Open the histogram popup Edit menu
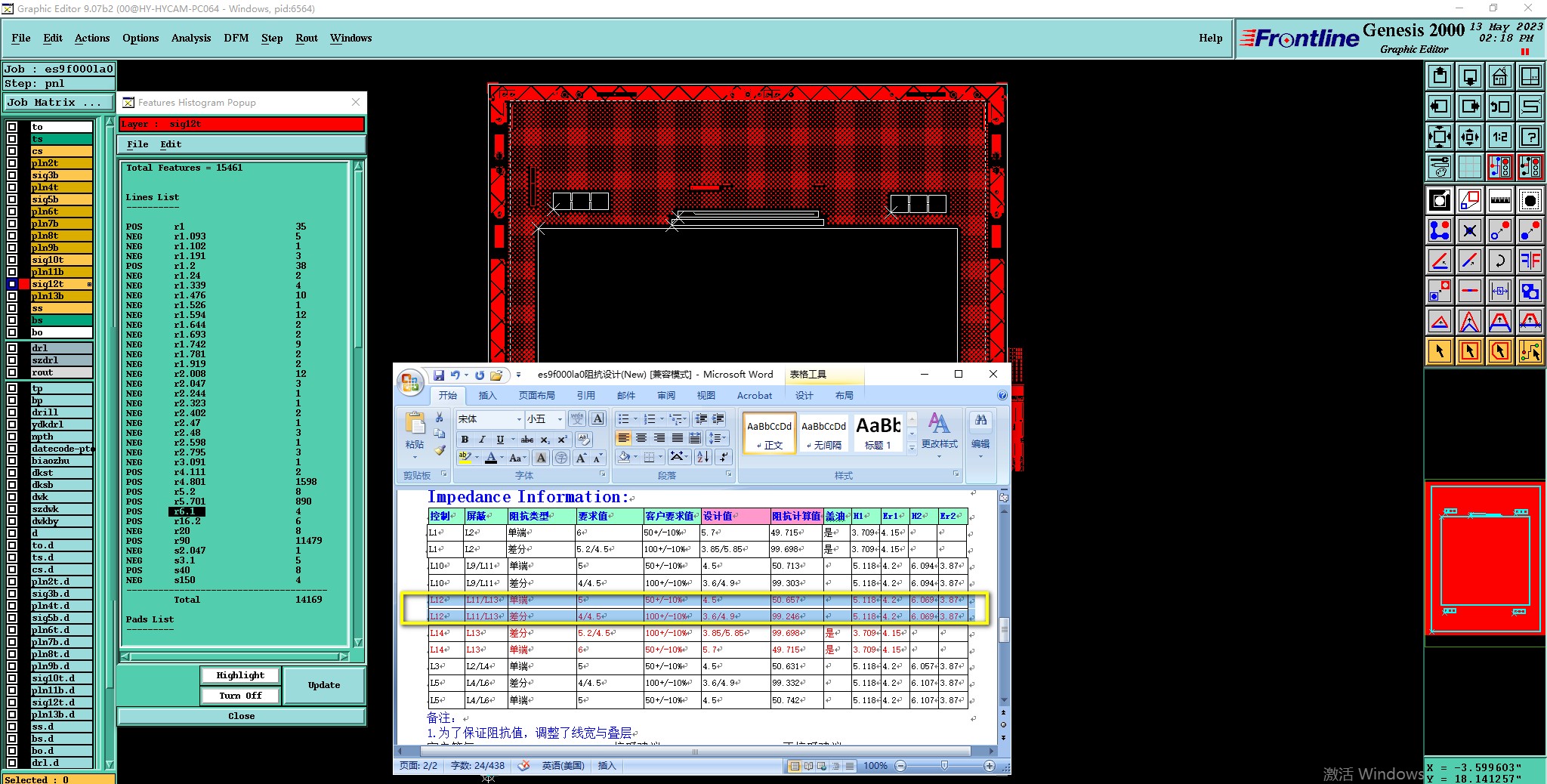1547x784 pixels. 171,144
